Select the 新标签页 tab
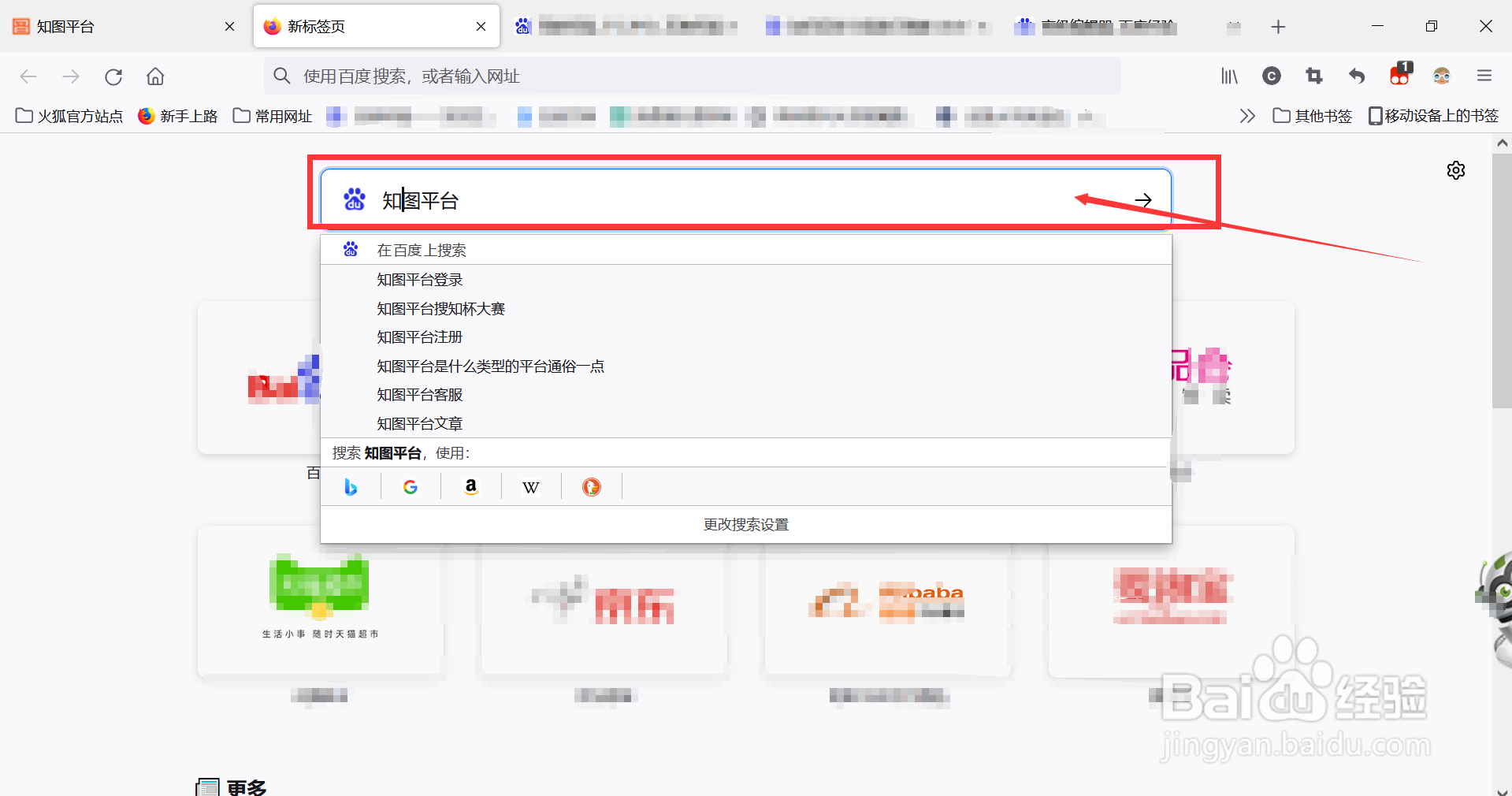Viewport: 1512px width, 796px height. pyautogui.click(x=377, y=27)
